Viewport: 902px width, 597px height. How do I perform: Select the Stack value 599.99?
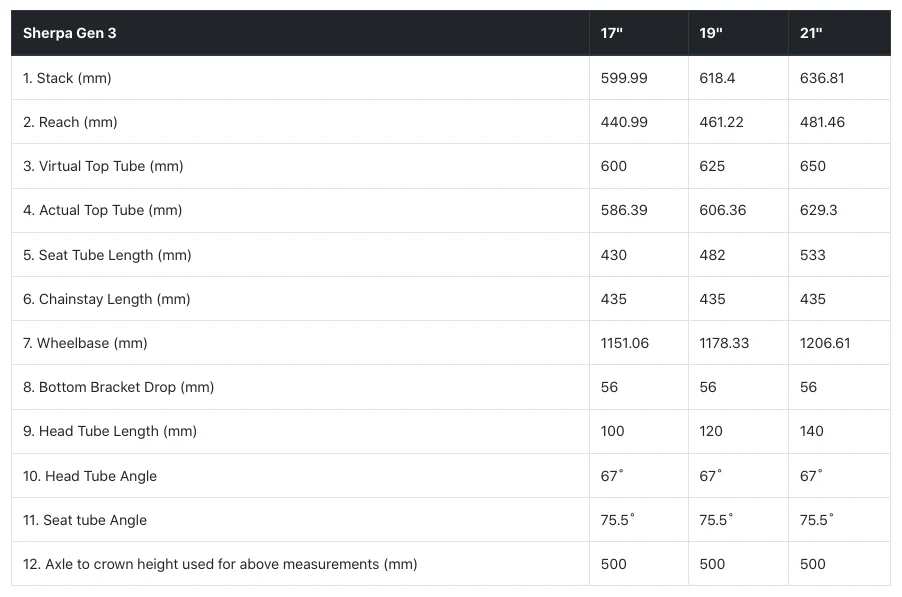624,78
